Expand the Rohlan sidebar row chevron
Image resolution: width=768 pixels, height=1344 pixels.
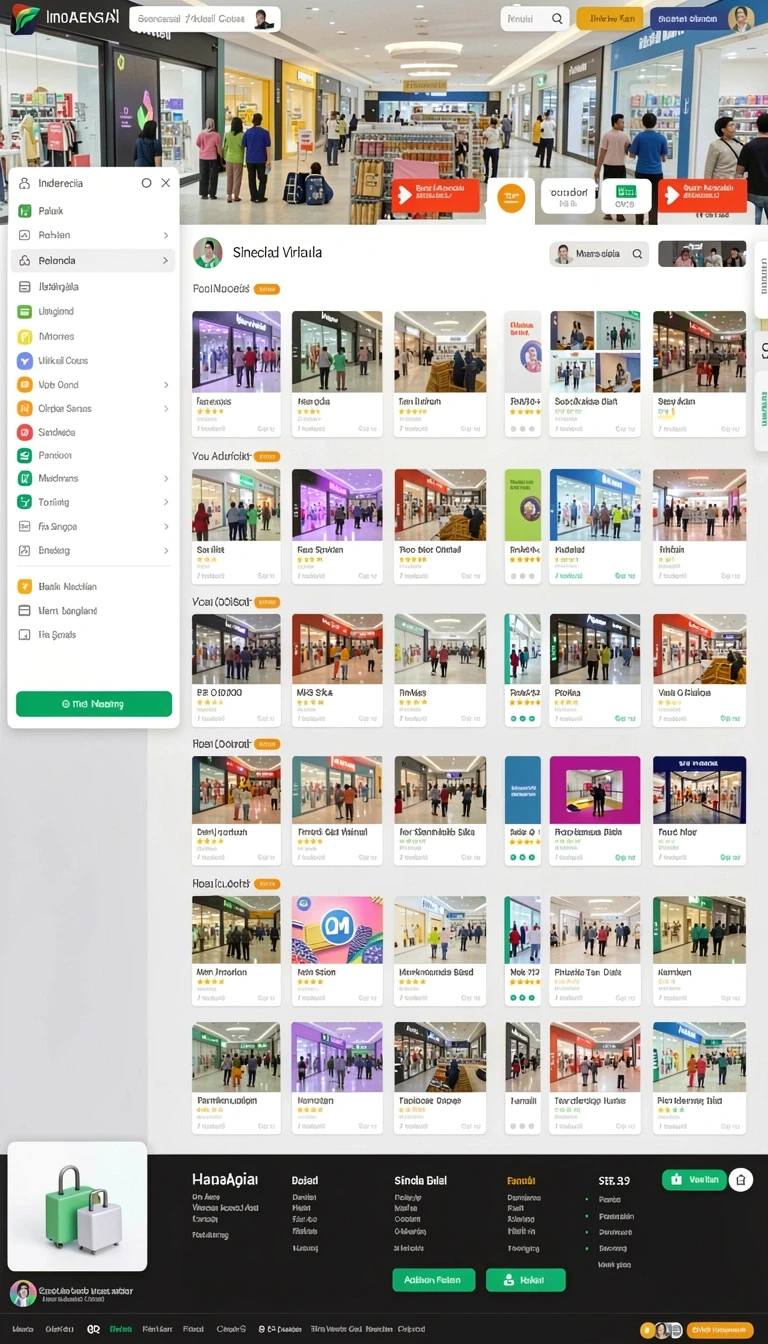(x=166, y=235)
